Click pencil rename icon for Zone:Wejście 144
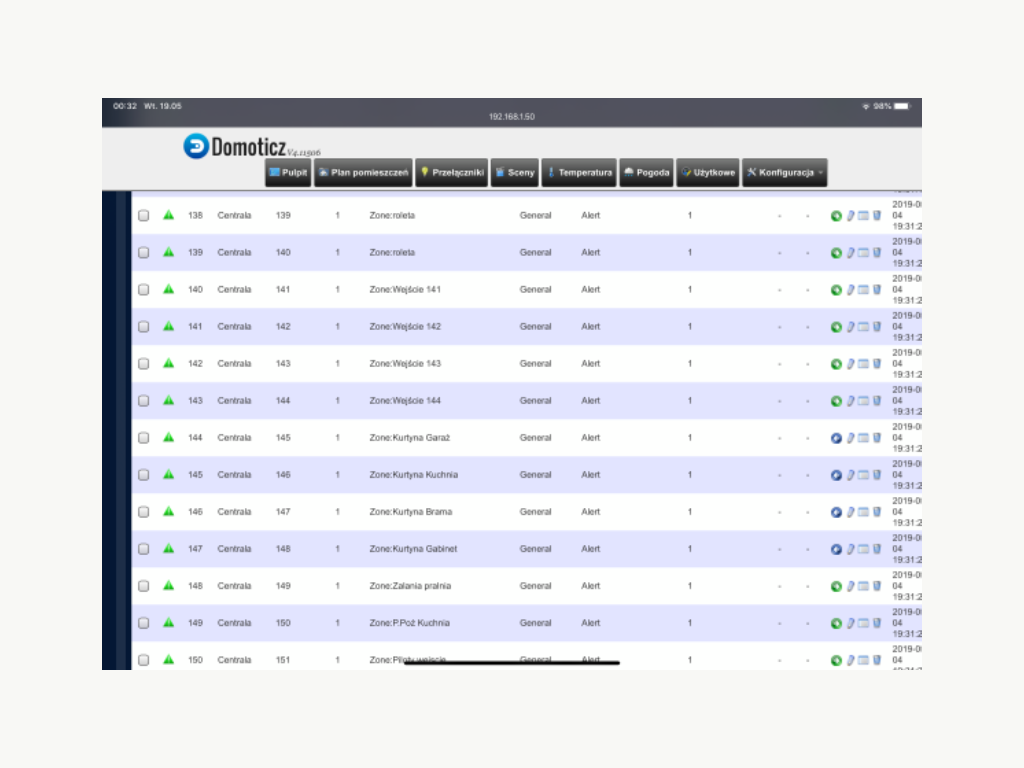This screenshot has width=1024, height=768. click(x=850, y=401)
